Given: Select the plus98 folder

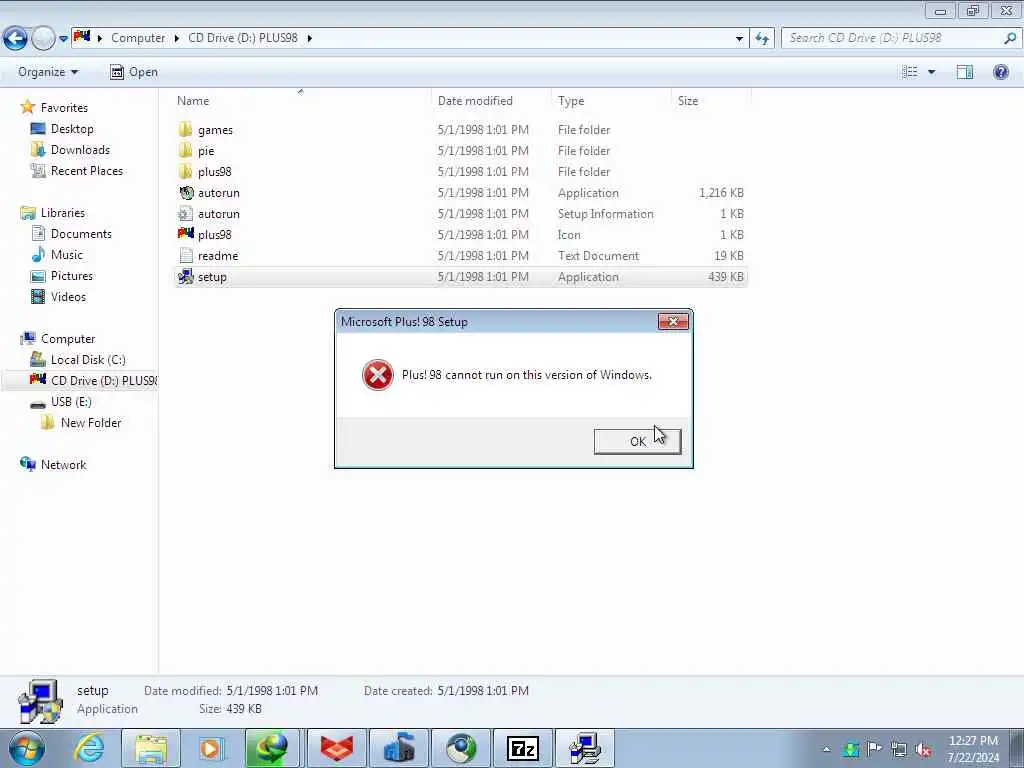Looking at the screenshot, I should [x=460, y=172].
